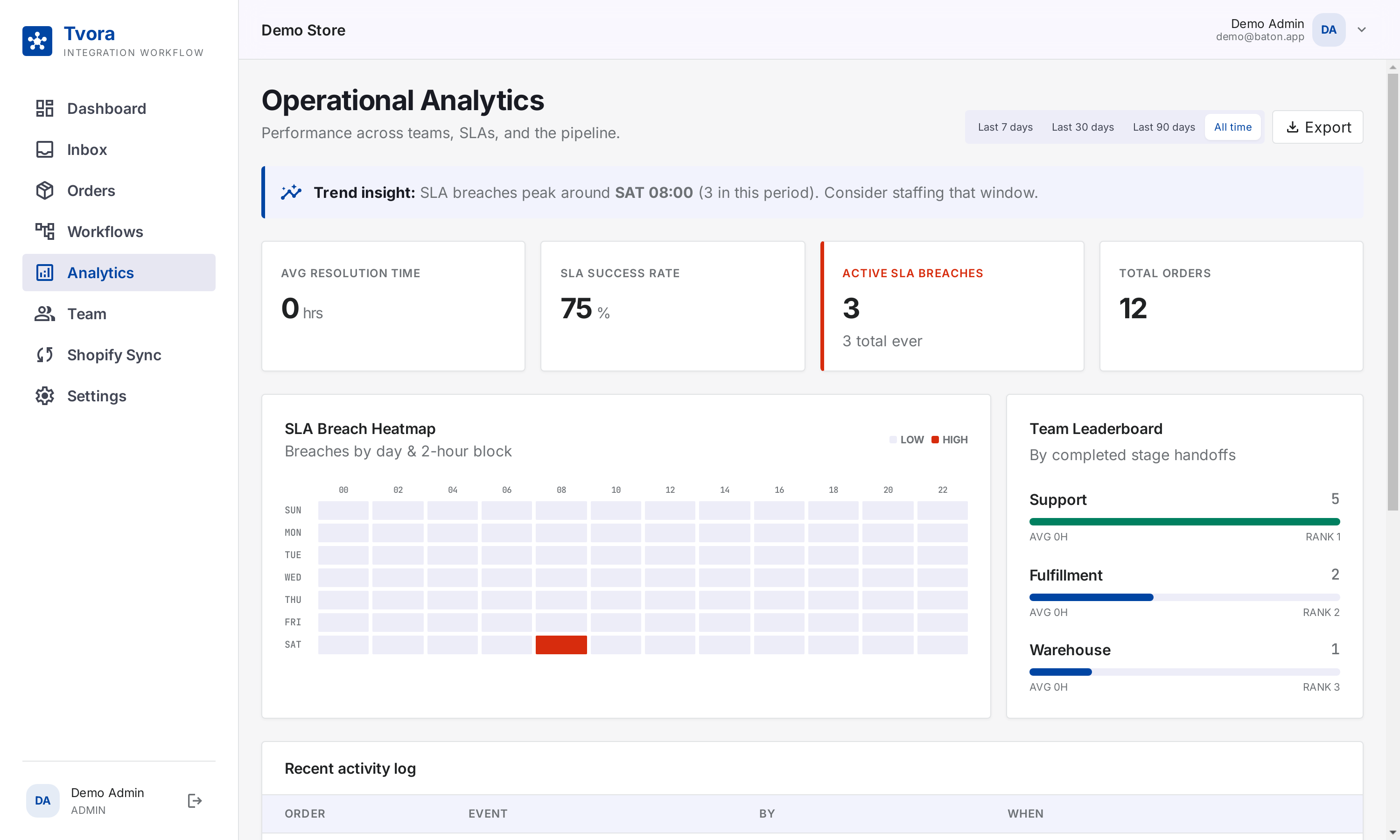Viewport: 1400px width, 840px height.
Task: Click the DA avatar in top header
Action: 1329,30
